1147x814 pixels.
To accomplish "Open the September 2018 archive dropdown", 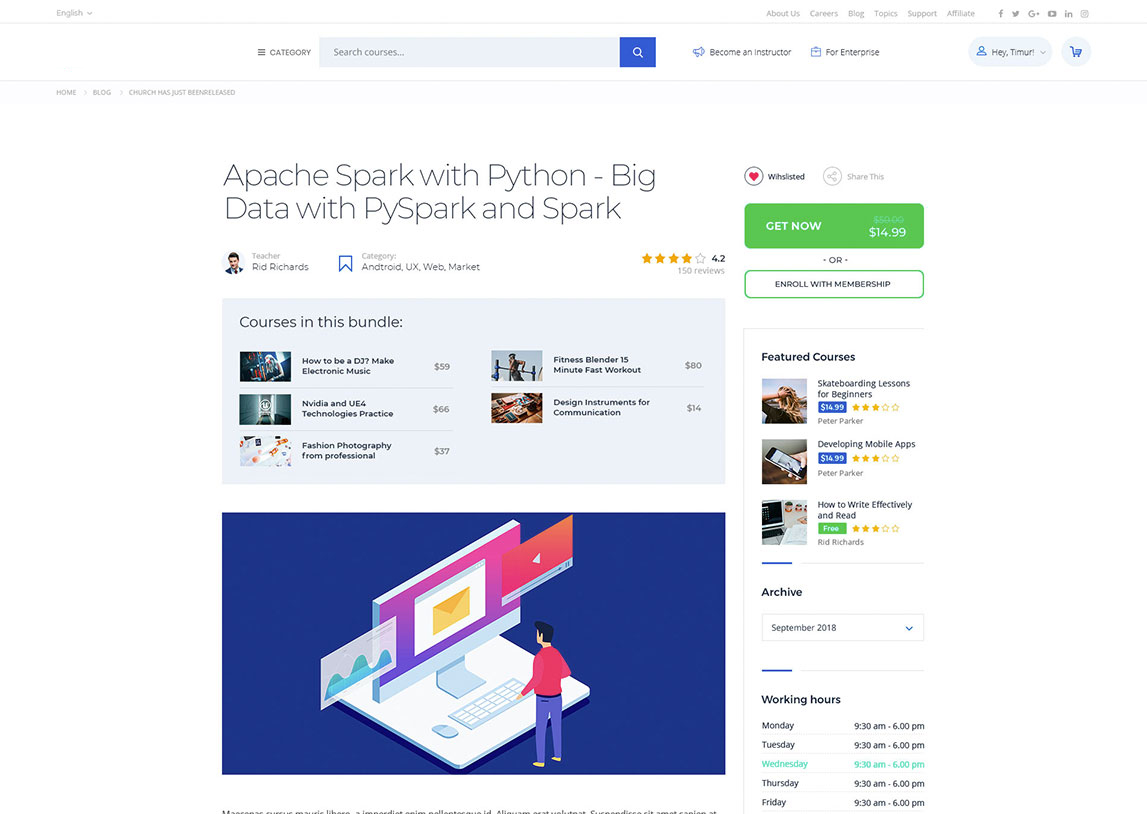I will [x=842, y=628].
